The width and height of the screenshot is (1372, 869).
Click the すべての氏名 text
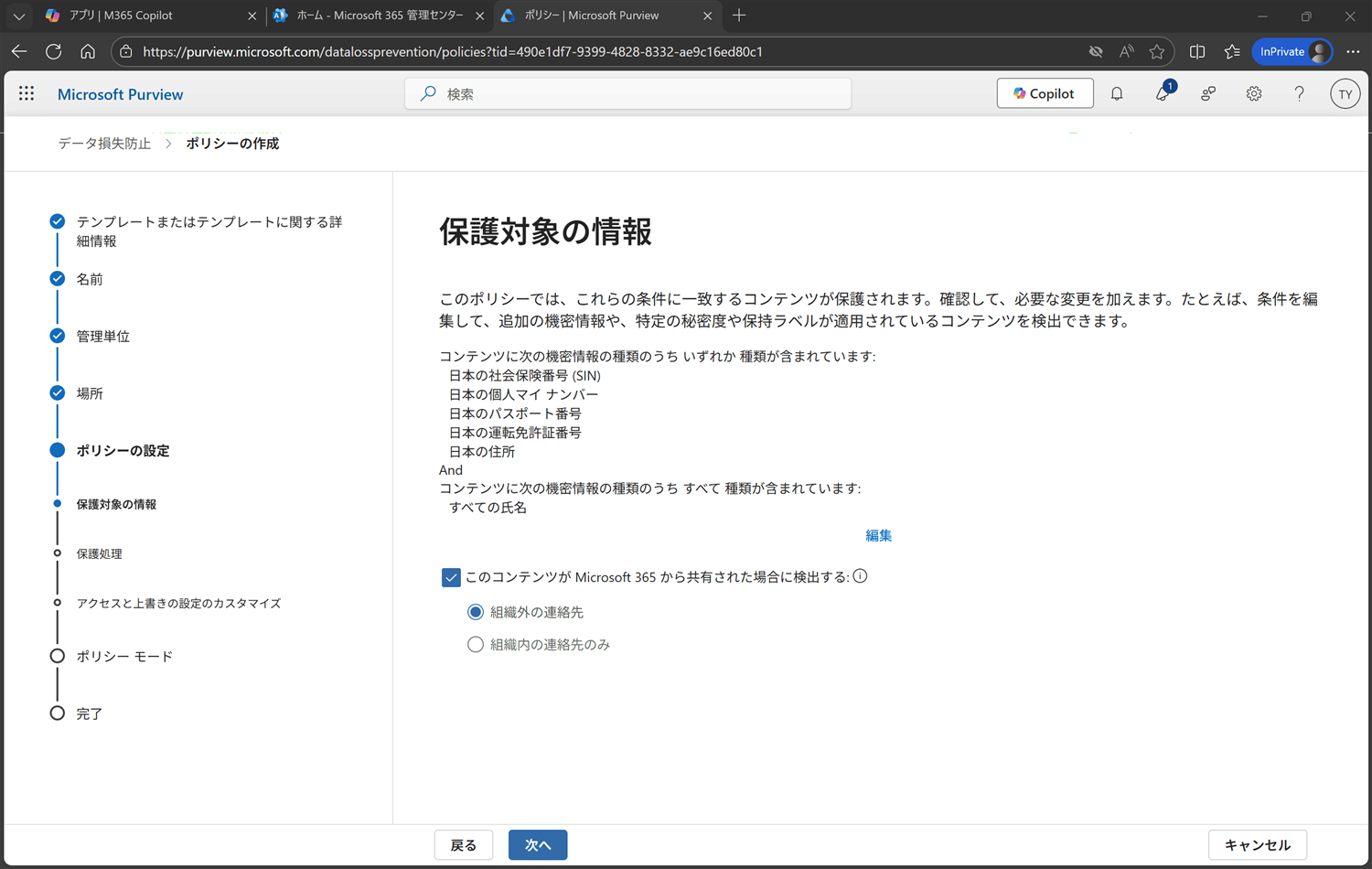(x=488, y=508)
